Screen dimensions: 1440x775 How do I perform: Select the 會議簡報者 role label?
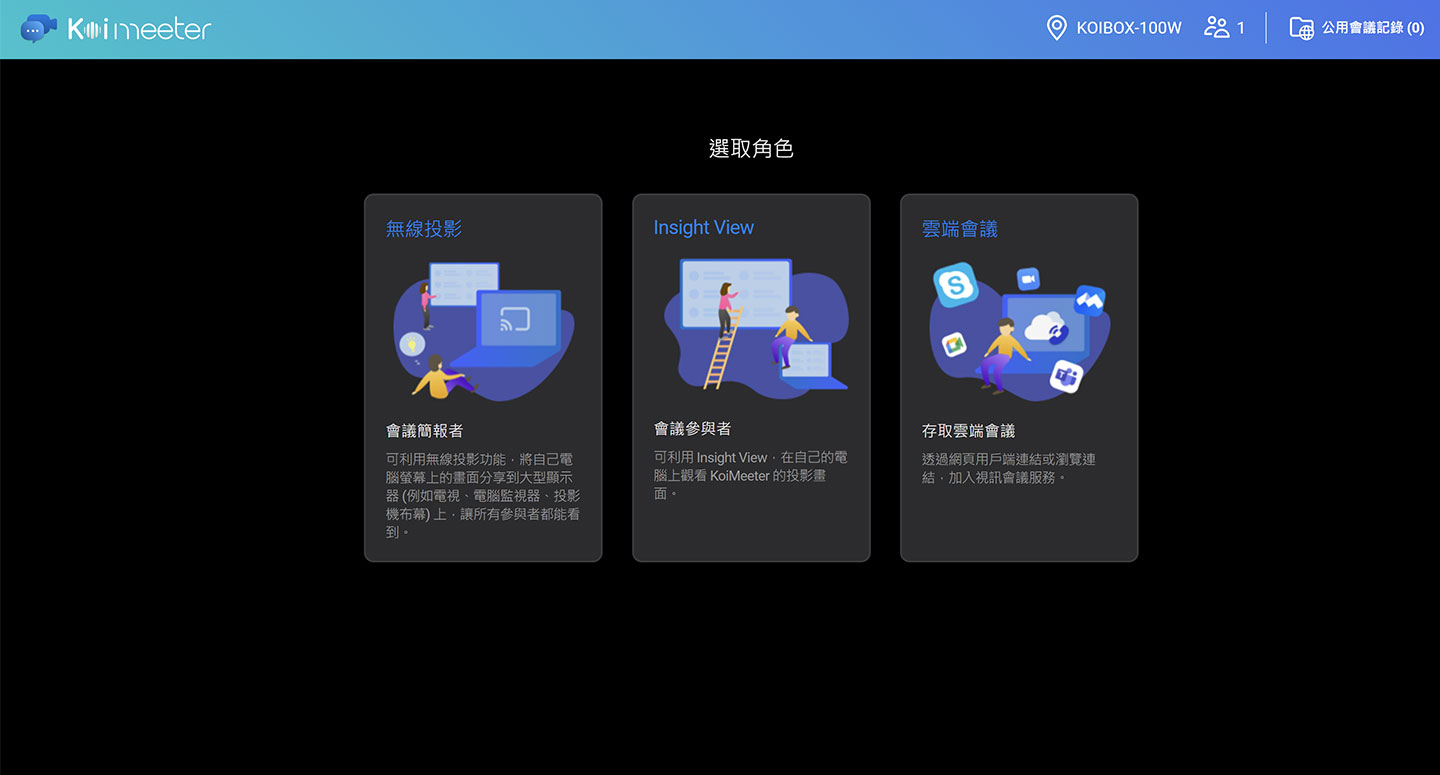tap(425, 431)
